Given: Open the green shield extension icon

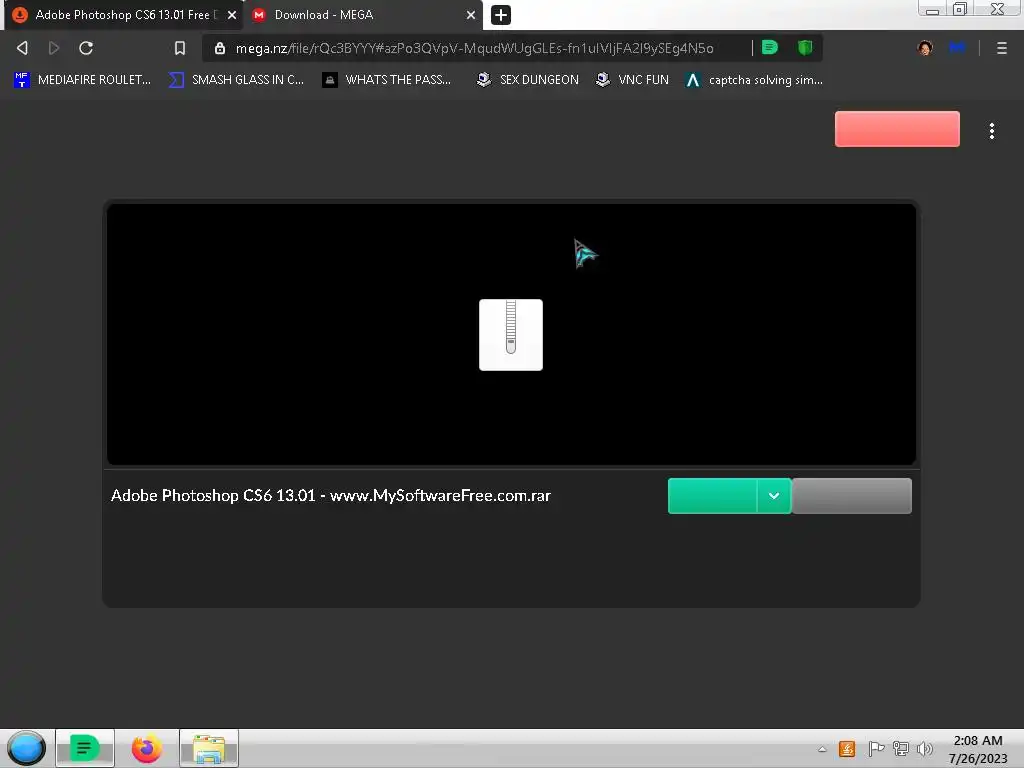Looking at the screenshot, I should 805,47.
